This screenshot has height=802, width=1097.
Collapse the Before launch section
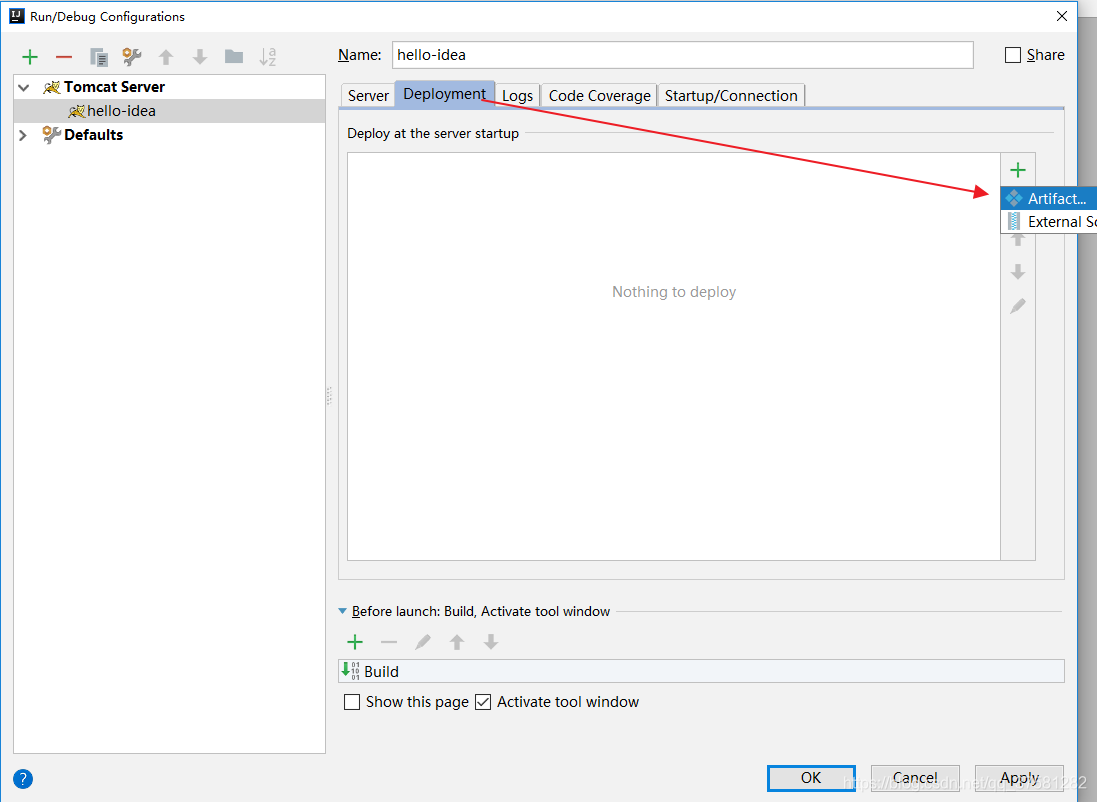(x=342, y=611)
